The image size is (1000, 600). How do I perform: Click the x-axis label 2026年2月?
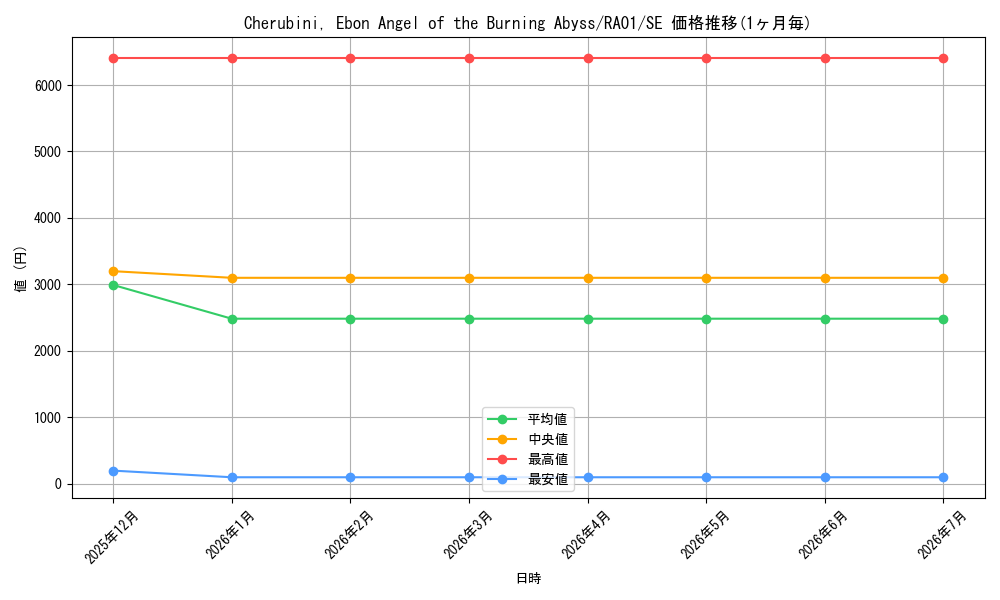pos(349,534)
